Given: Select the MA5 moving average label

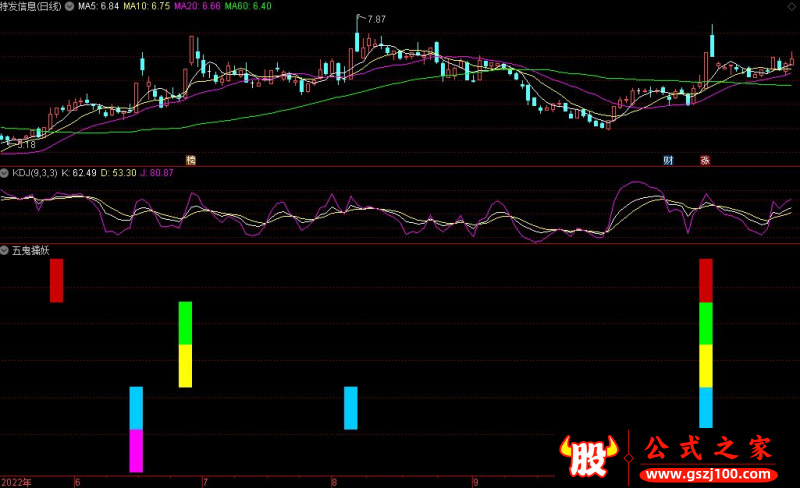Looking at the screenshot, I should (99, 6).
